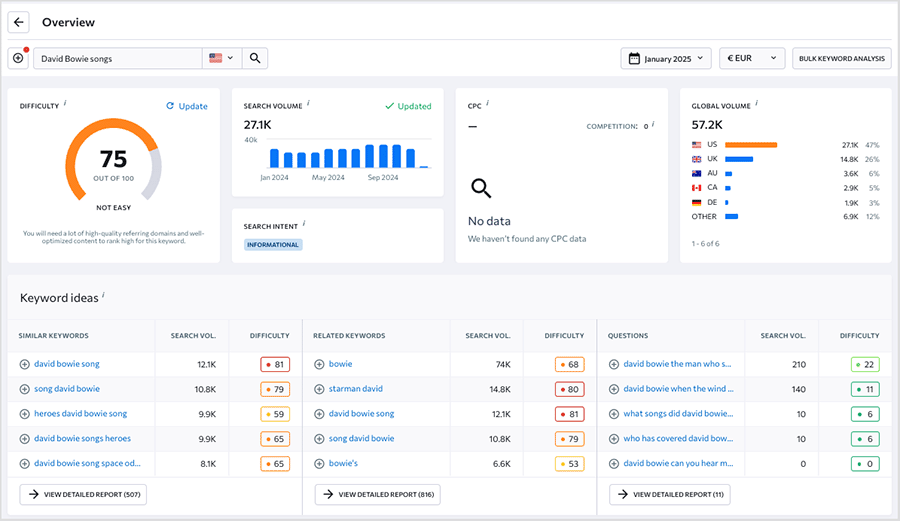Open the January 2025 date dropdown

point(666,59)
